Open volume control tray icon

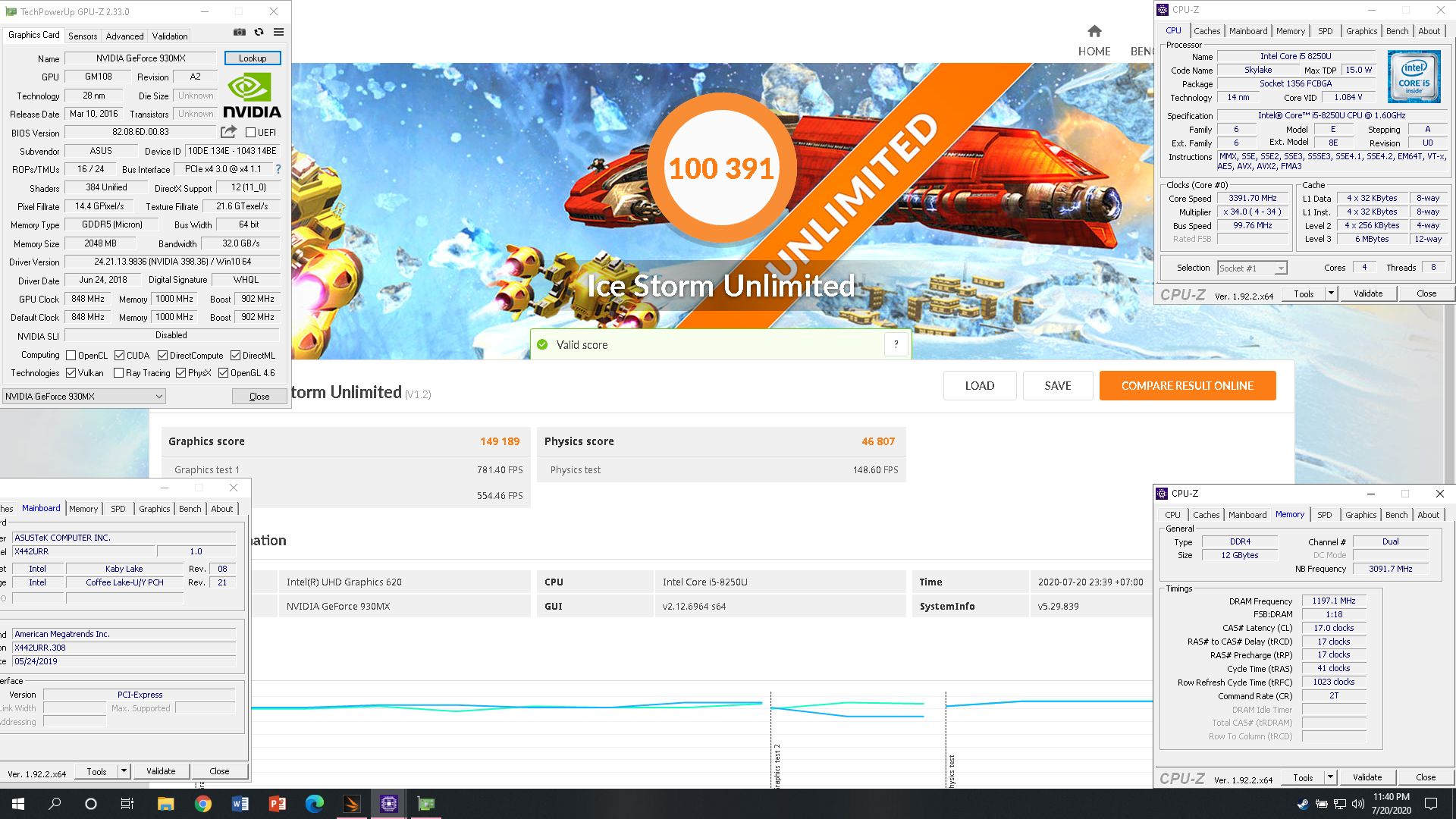(x=1358, y=804)
